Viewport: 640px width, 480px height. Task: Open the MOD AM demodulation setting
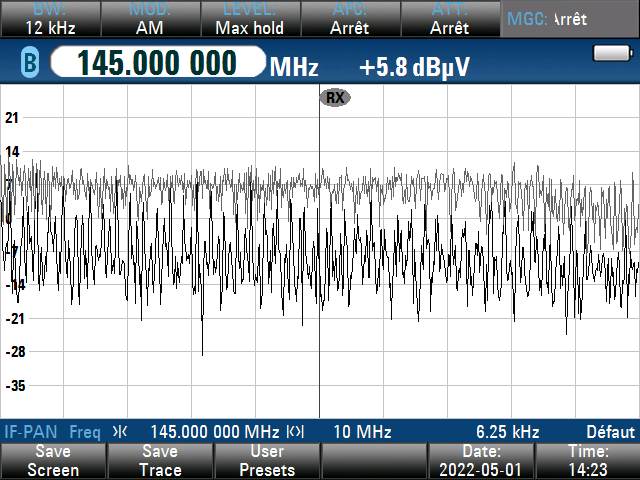(x=149, y=20)
